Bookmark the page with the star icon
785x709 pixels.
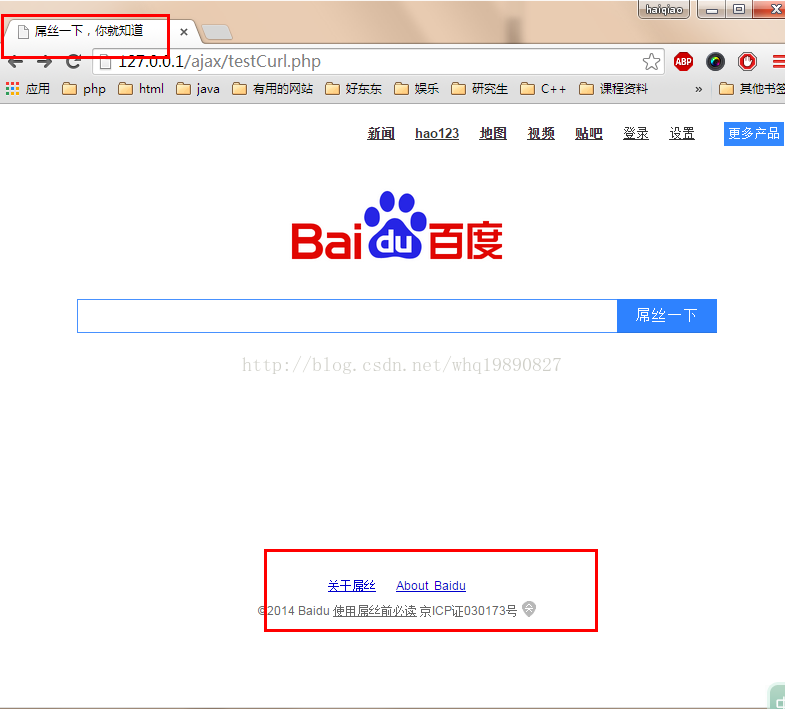(x=651, y=62)
